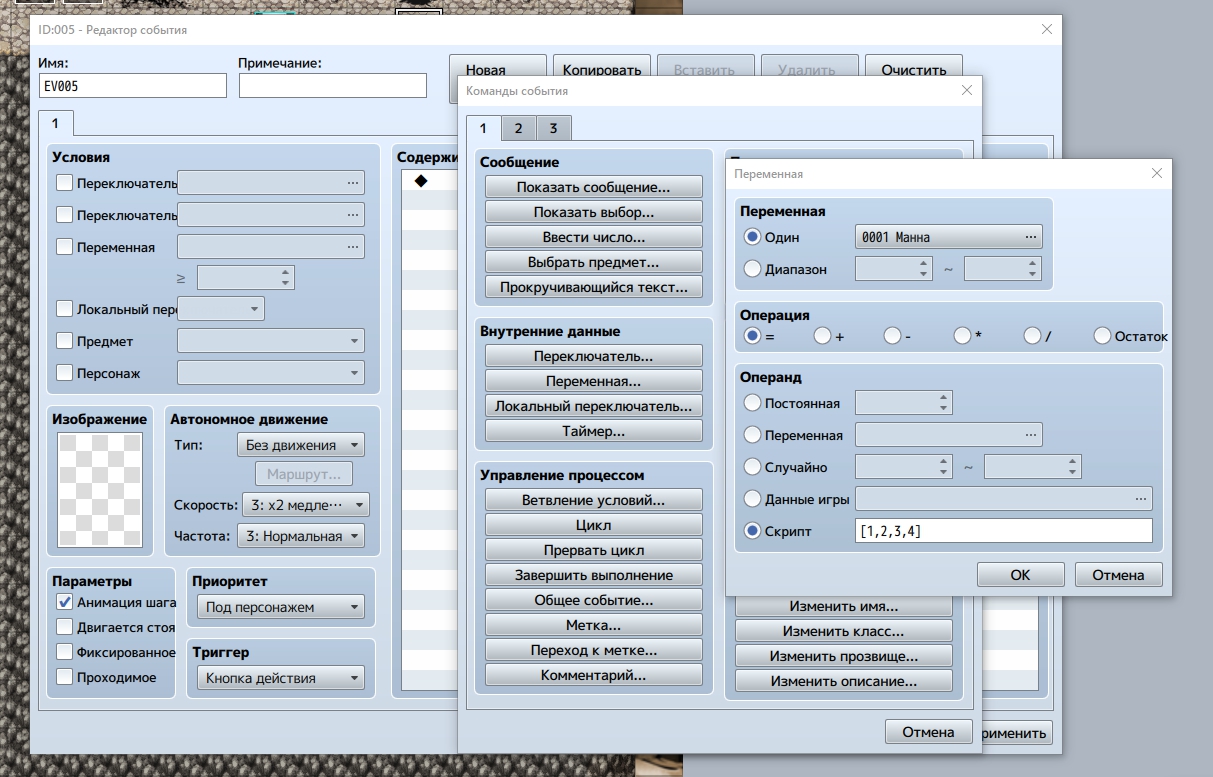1213x777 pixels.
Task: Close the Команды события window
Action: click(x=966, y=91)
